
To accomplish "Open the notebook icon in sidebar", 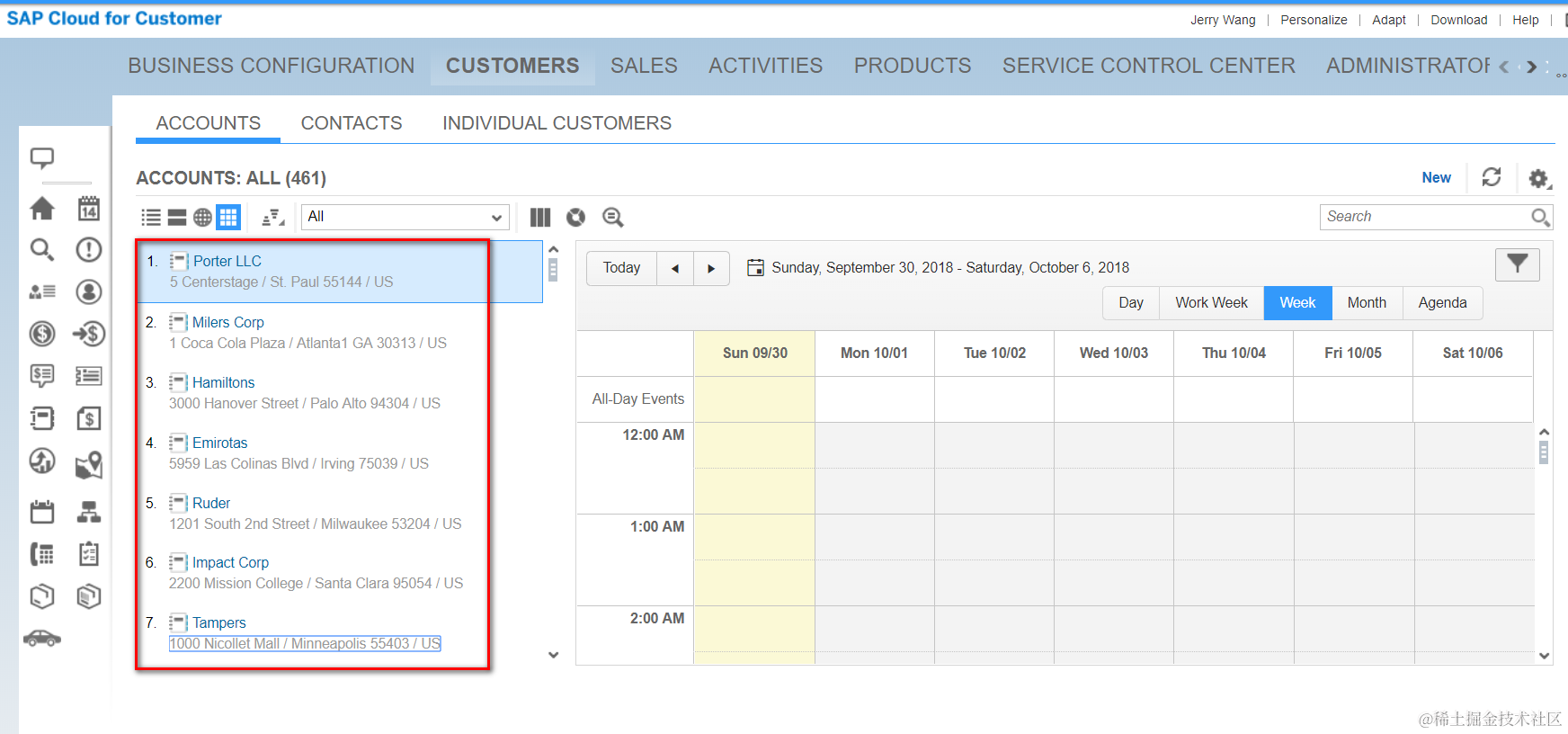I will click(42, 417).
